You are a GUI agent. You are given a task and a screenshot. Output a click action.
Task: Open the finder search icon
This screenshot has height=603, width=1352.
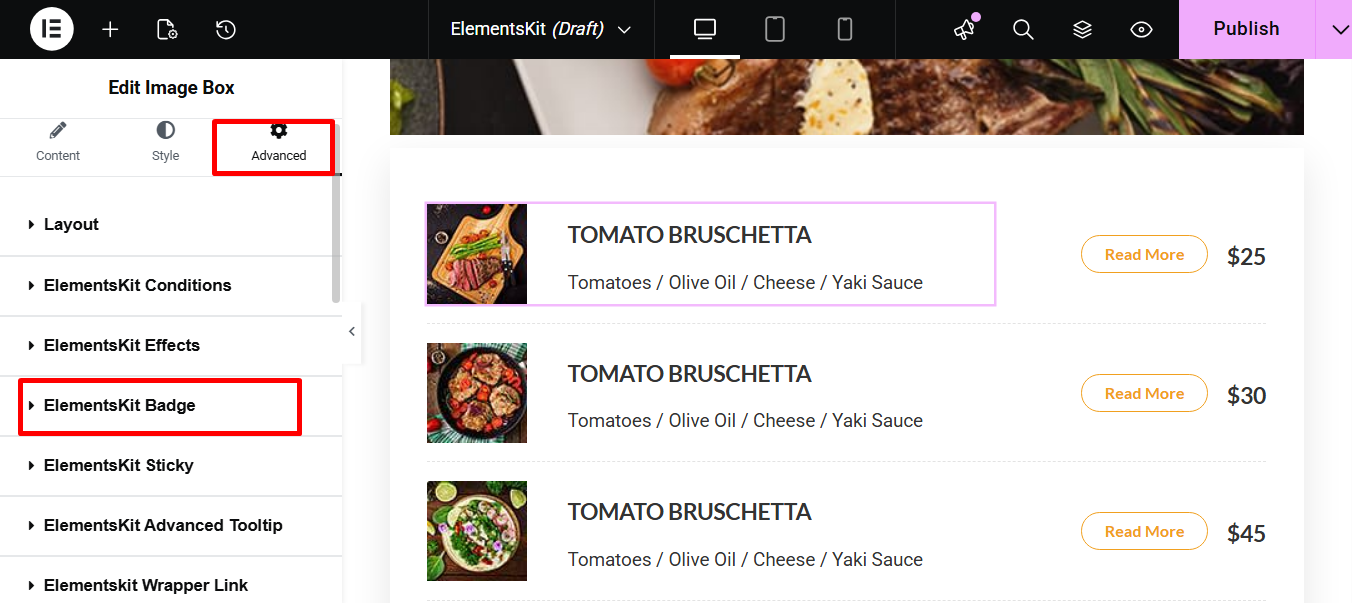pyautogui.click(x=1023, y=29)
